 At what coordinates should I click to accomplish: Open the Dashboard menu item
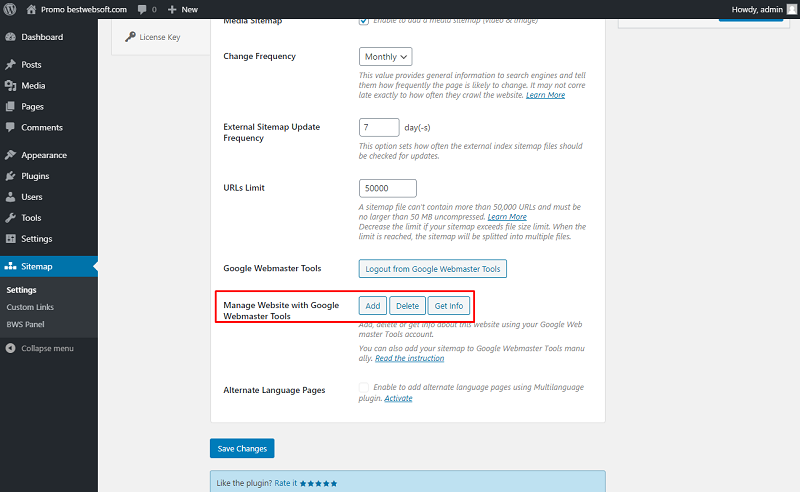[42, 37]
